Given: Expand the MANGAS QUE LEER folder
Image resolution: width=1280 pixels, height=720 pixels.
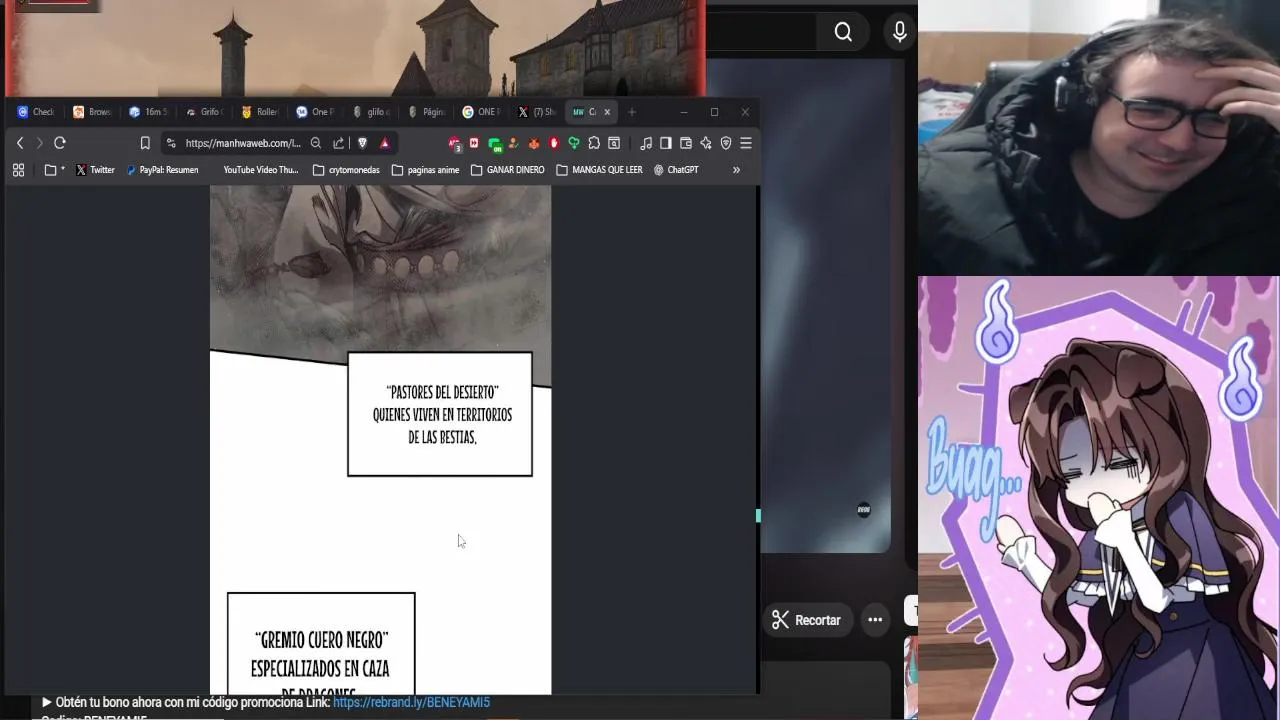Looking at the screenshot, I should (599, 170).
